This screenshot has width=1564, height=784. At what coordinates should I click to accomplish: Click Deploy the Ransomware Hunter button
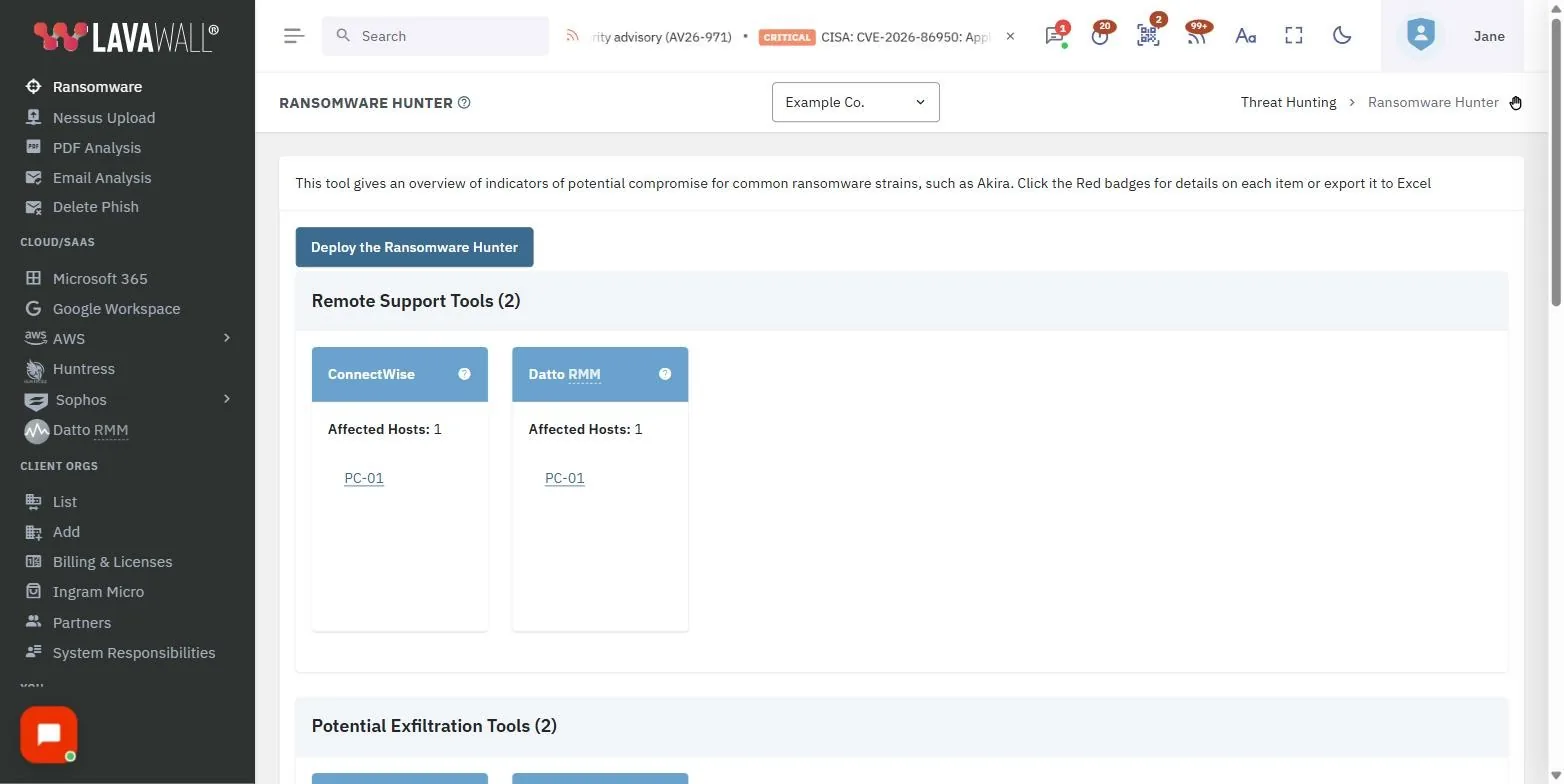(414, 247)
